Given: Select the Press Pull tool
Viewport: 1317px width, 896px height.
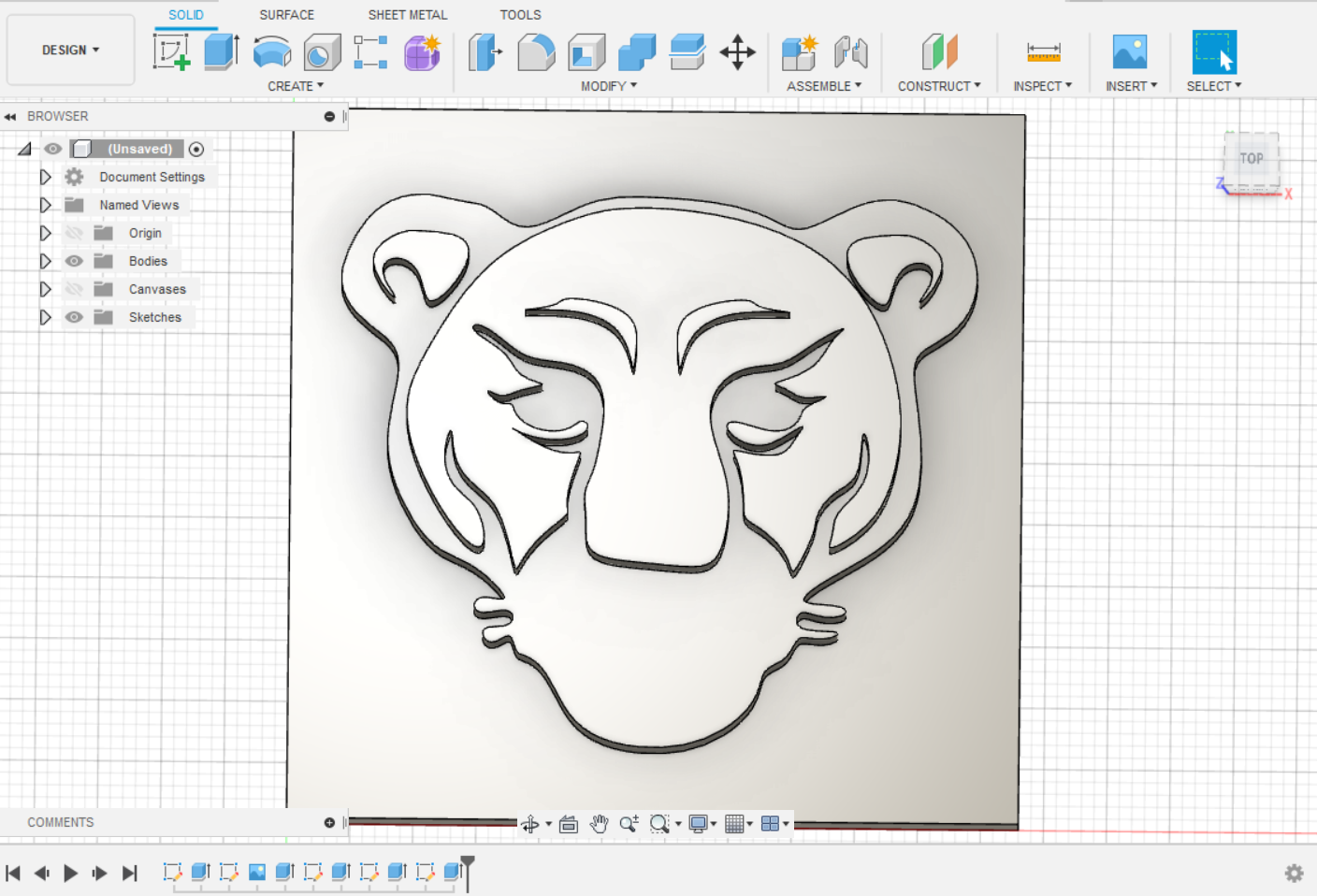Looking at the screenshot, I should point(485,52).
